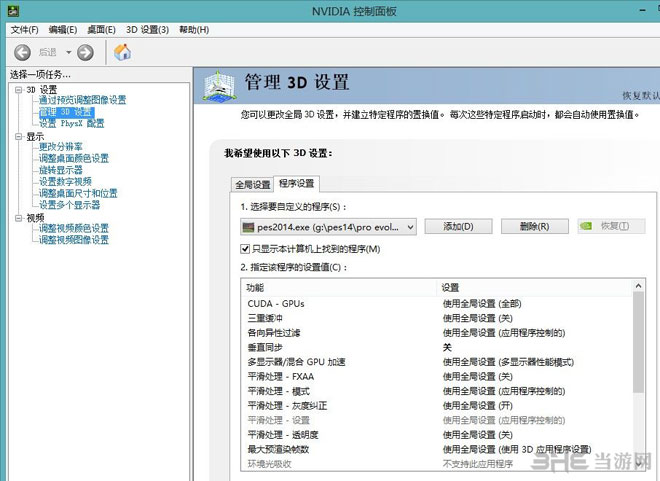The width and height of the screenshot is (660, 481).
Task: Open 调整桌面颜色设置 page
Action: [74, 158]
